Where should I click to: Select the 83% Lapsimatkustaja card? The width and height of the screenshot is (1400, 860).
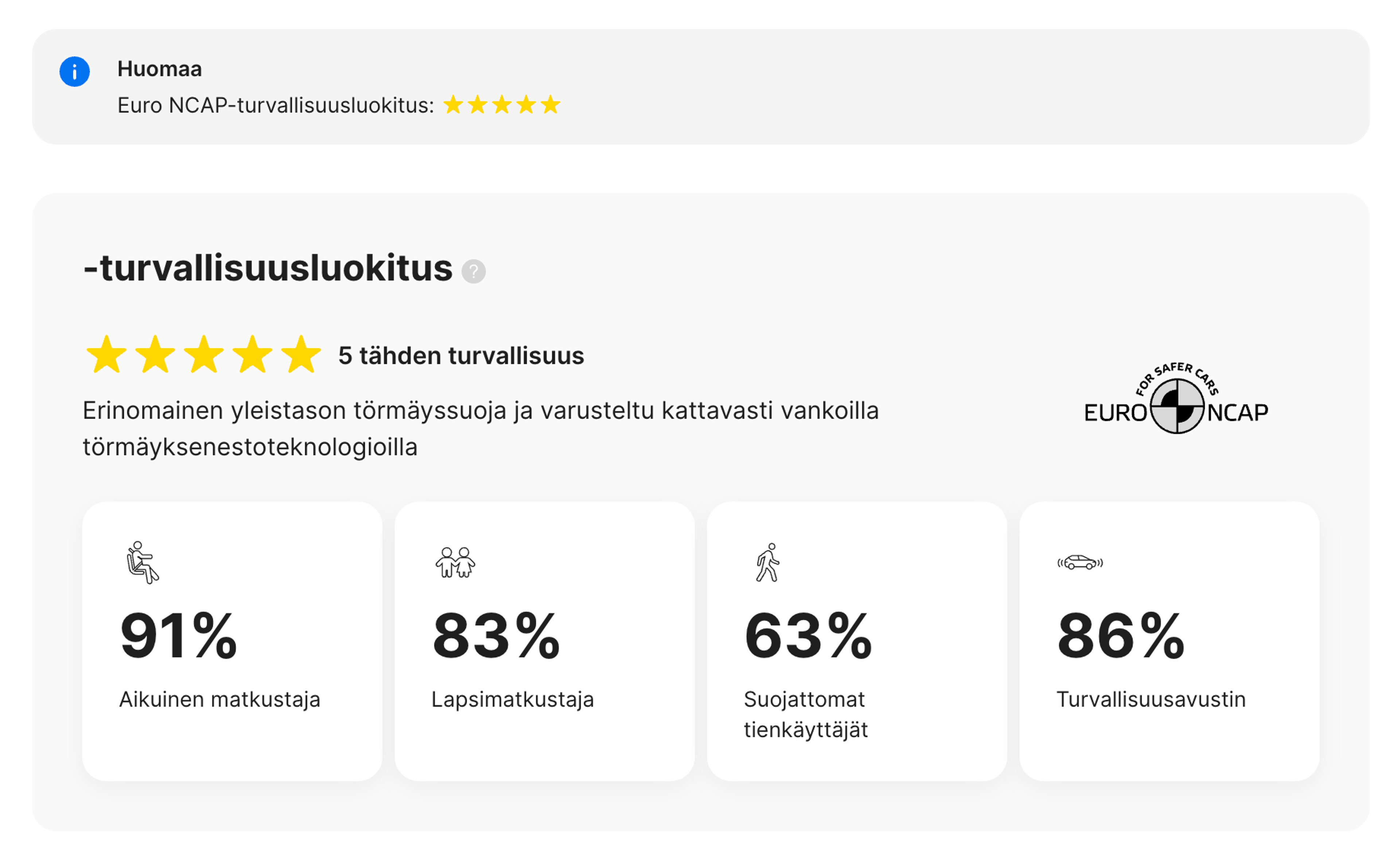(544, 641)
